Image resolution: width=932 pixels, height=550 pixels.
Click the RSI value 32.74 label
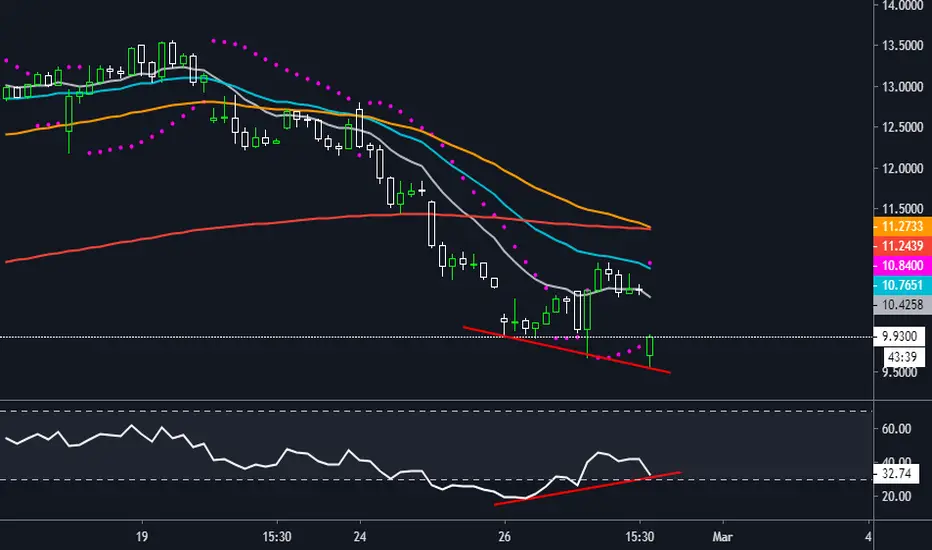click(x=897, y=474)
